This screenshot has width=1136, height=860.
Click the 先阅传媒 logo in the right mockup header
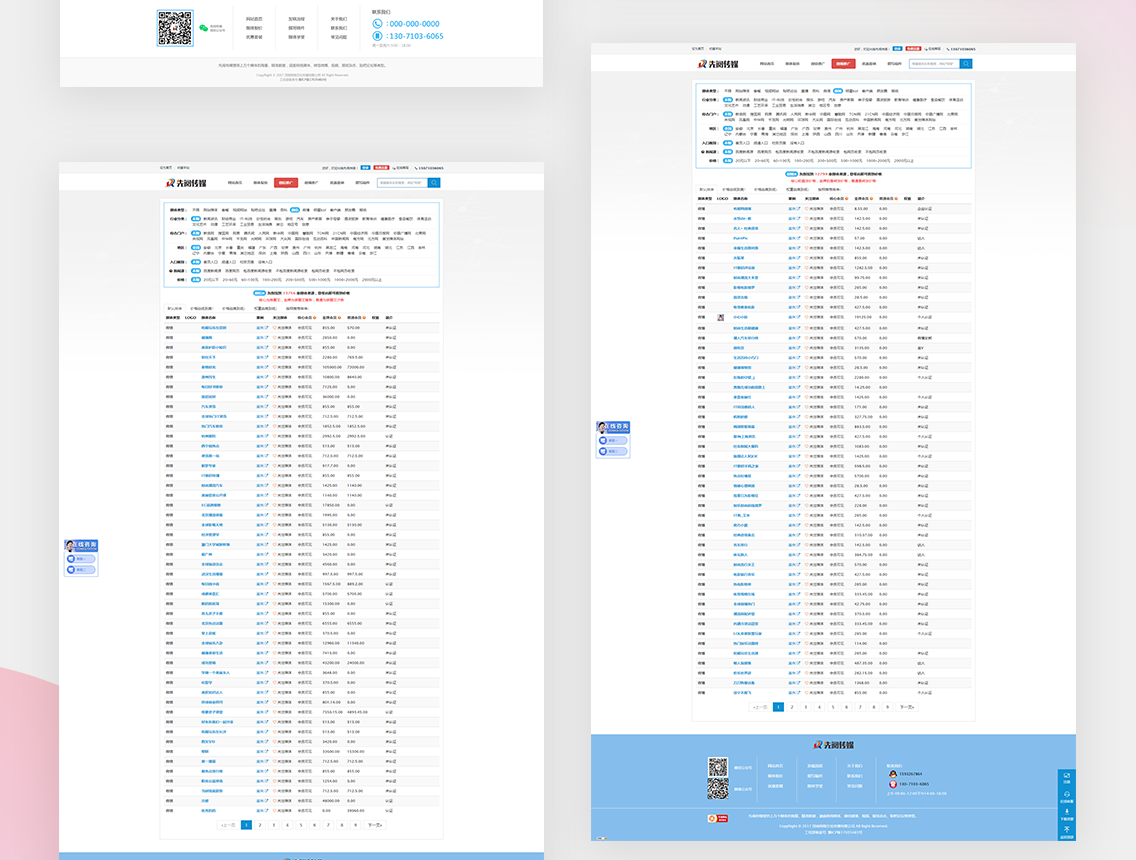tap(718, 64)
